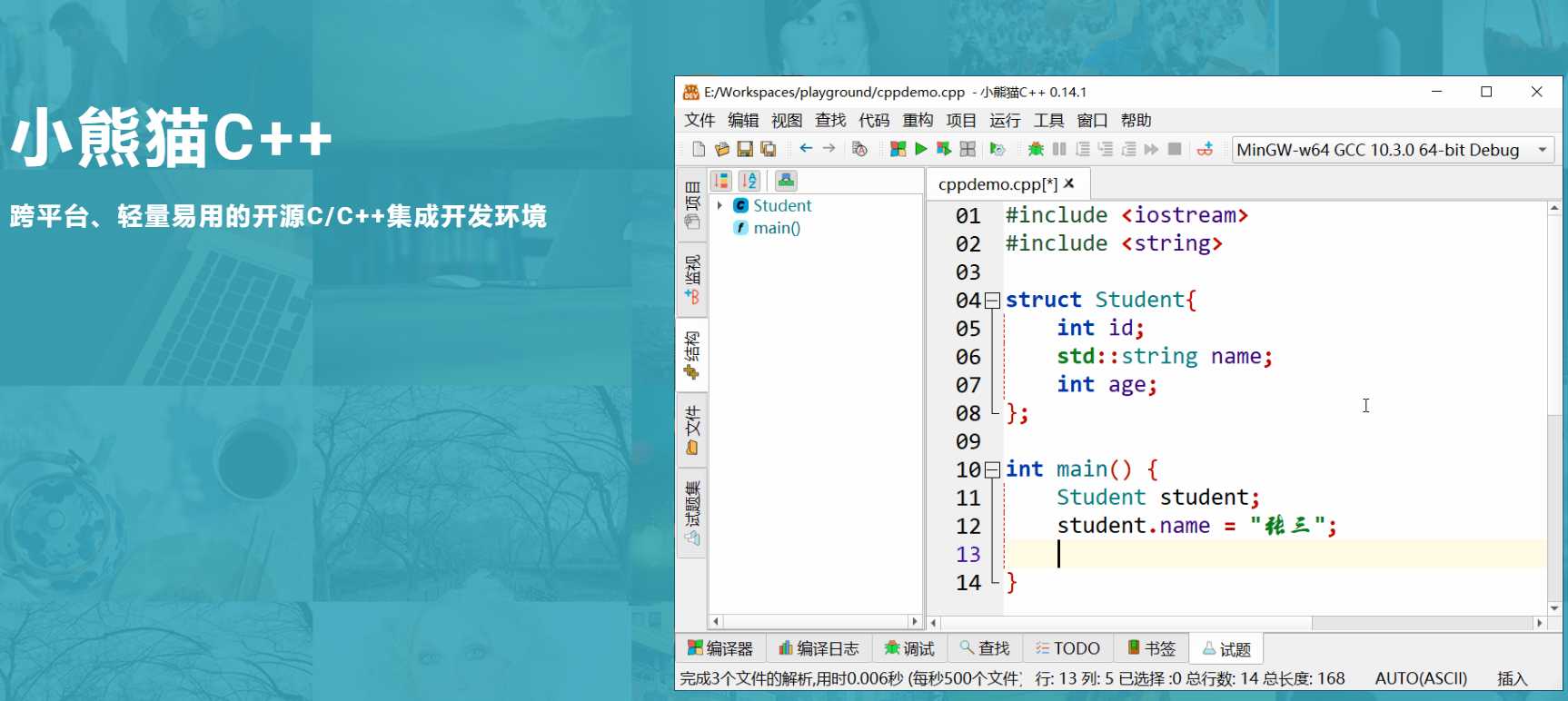Image resolution: width=1568 pixels, height=701 pixels.
Task: Open the 编译日志 bottom tab
Action: [x=819, y=648]
